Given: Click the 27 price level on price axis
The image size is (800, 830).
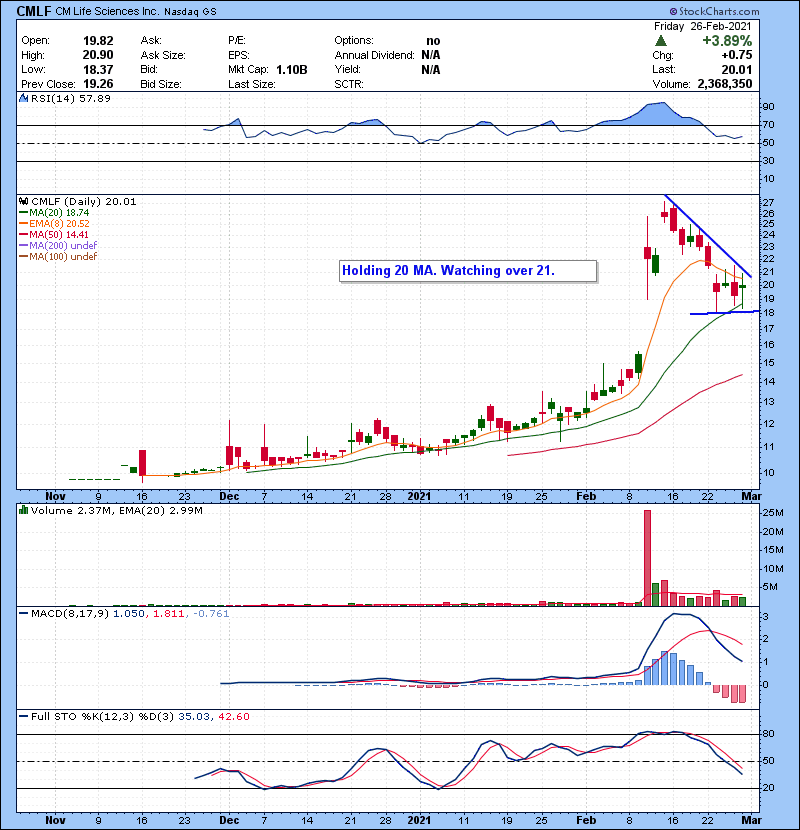Looking at the screenshot, I should click(768, 203).
